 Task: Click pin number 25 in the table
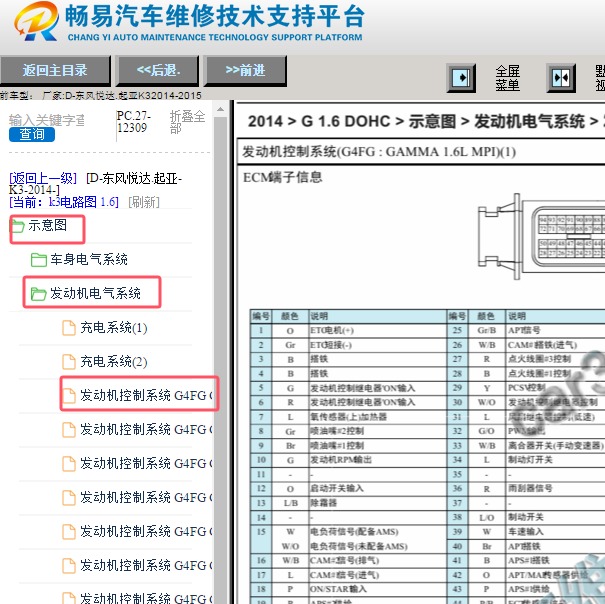pos(457,330)
